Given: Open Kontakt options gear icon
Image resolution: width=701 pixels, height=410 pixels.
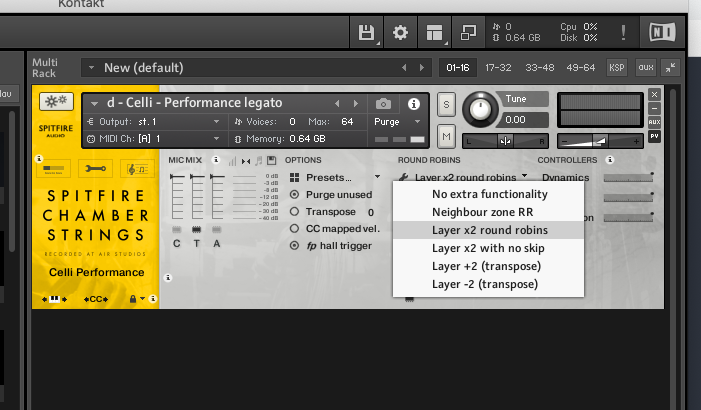Looking at the screenshot, I should point(400,33).
